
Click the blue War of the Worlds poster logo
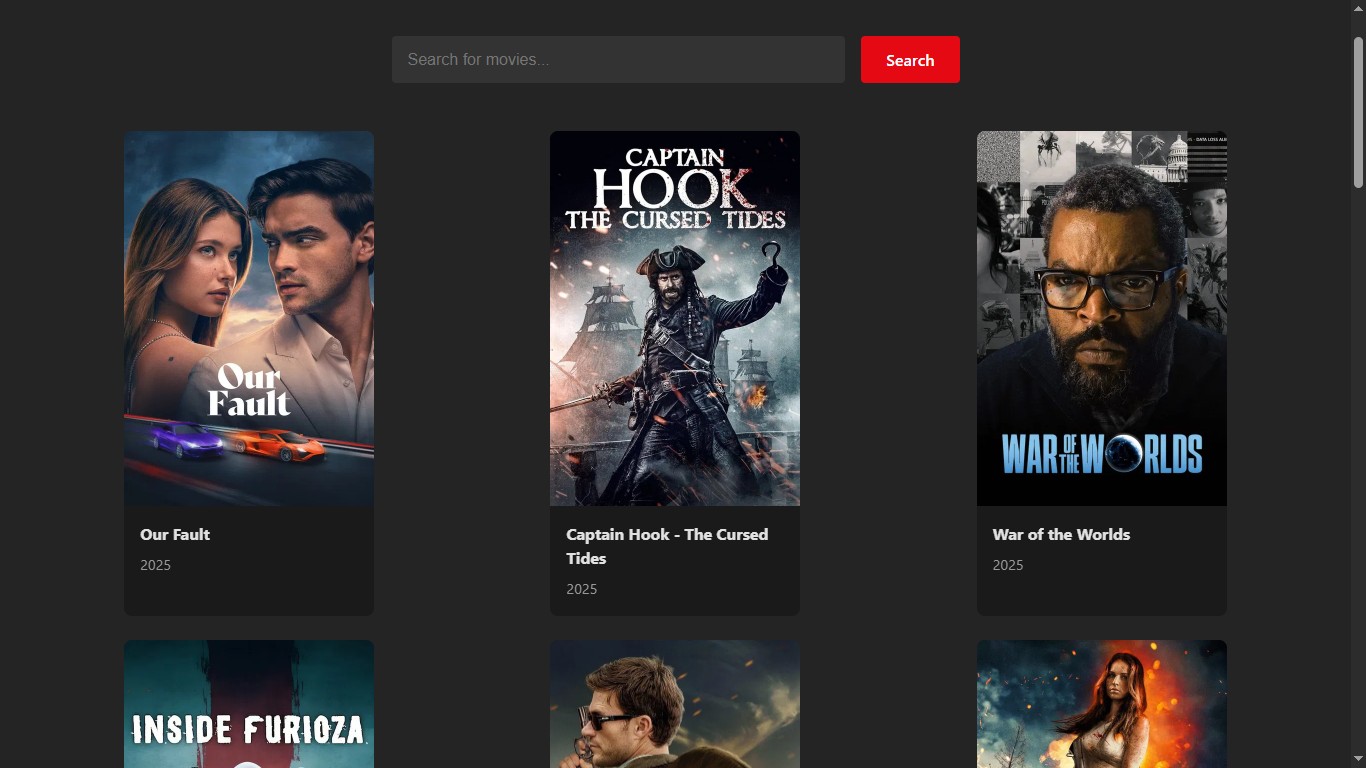pos(1102,454)
